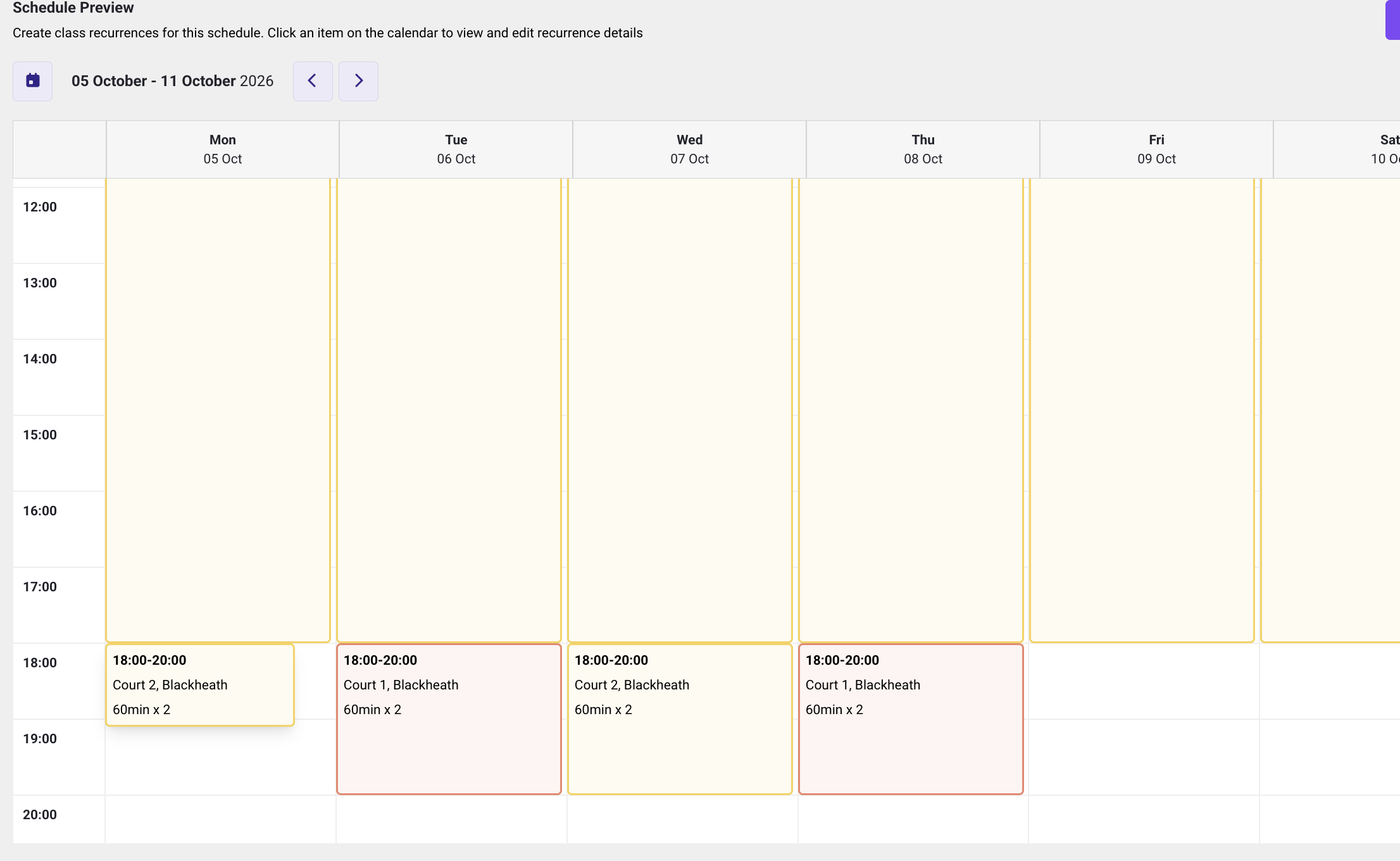Click the 18:00 time label
Image resolution: width=1400 pixels, height=861 pixels.
(x=40, y=663)
